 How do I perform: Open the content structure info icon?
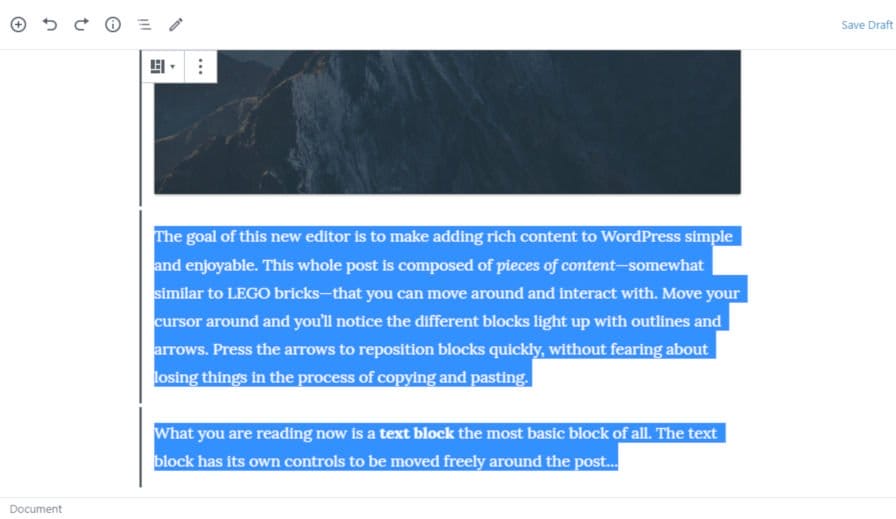(x=113, y=24)
